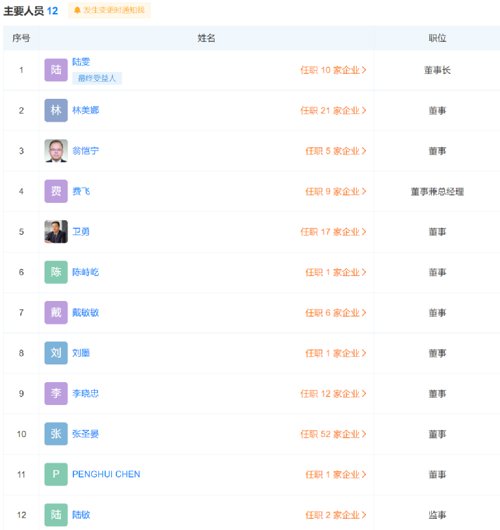500x530 pixels.
Task: Expand 任职 12 家企业 entry
Action: tap(333, 394)
